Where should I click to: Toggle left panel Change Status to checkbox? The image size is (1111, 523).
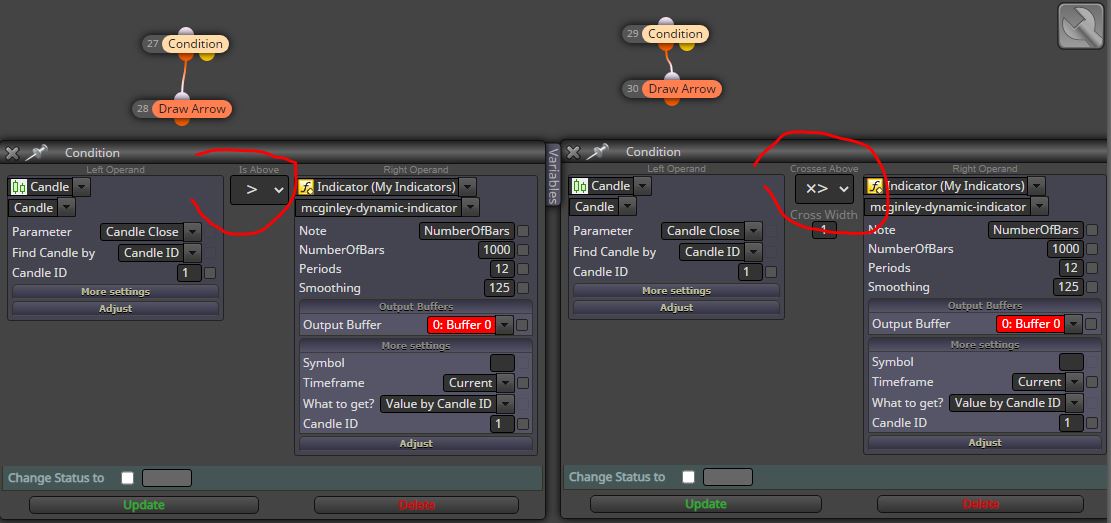point(127,478)
